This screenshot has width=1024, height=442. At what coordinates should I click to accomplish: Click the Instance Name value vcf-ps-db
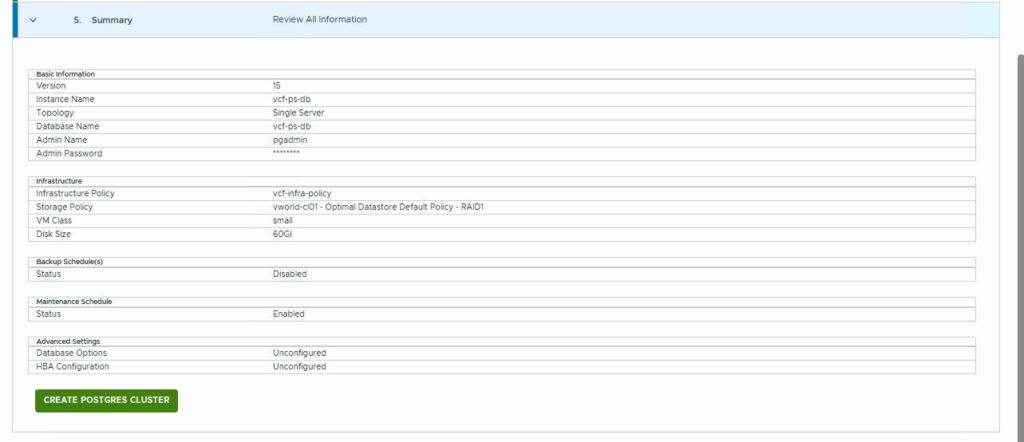[x=291, y=100]
